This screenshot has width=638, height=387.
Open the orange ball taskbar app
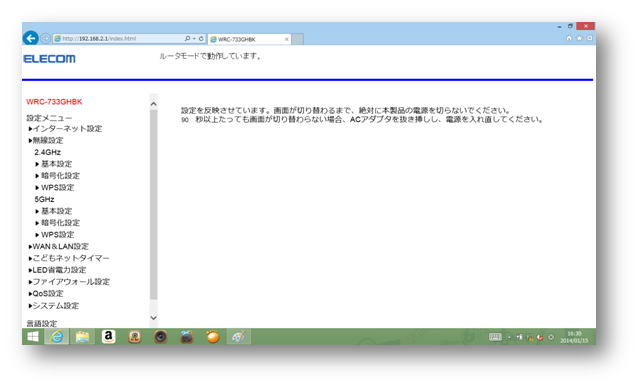click(212, 337)
